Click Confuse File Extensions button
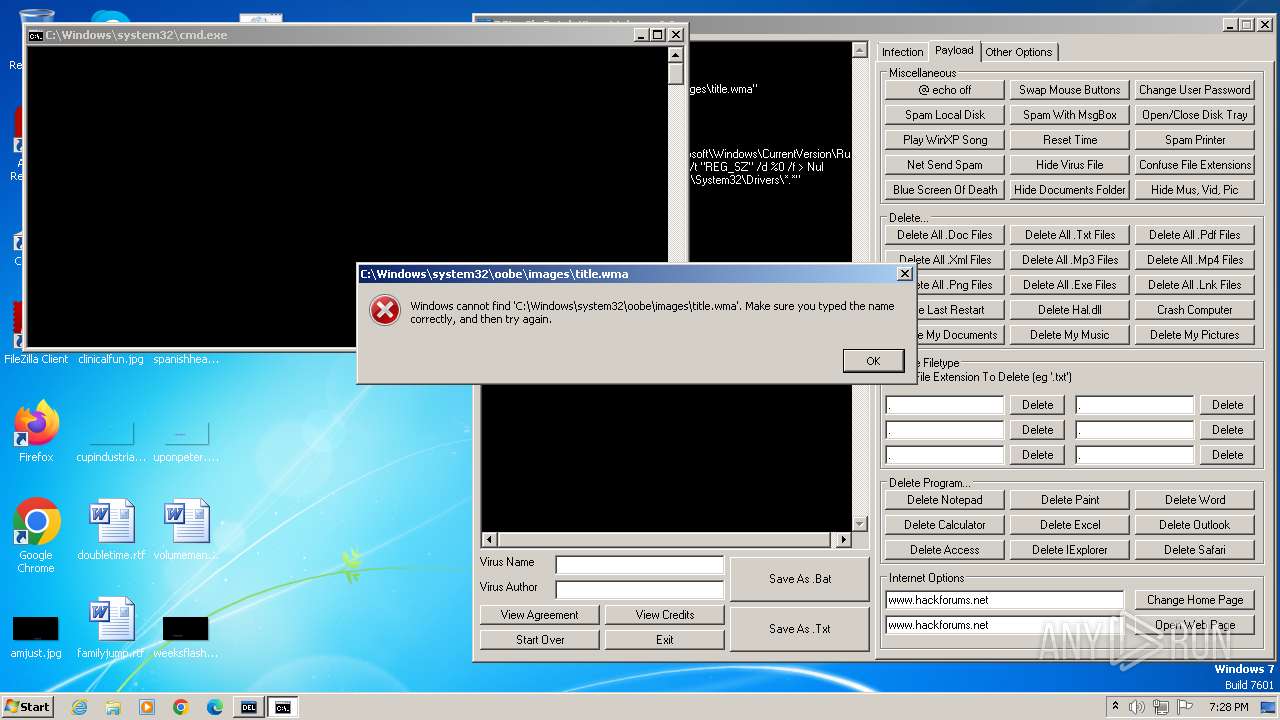The height and width of the screenshot is (720, 1280). pyautogui.click(x=1195, y=165)
